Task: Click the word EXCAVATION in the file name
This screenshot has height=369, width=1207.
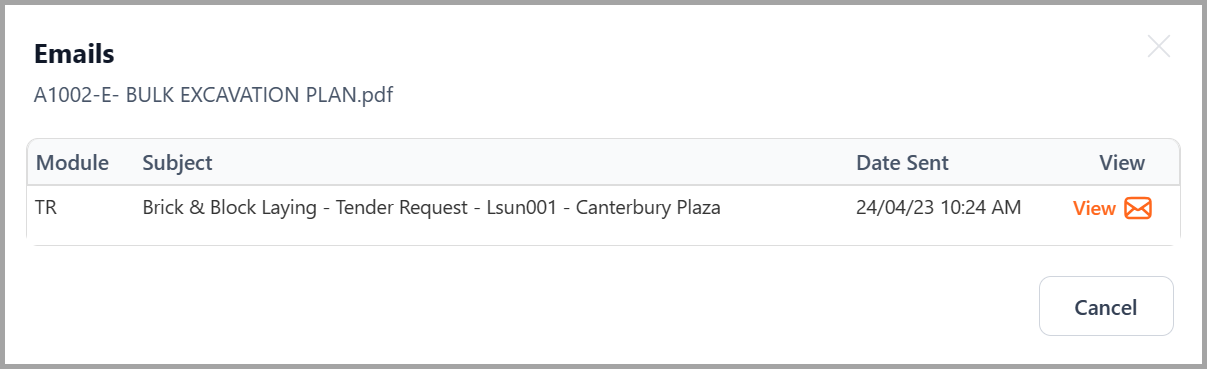Action: pos(234,96)
